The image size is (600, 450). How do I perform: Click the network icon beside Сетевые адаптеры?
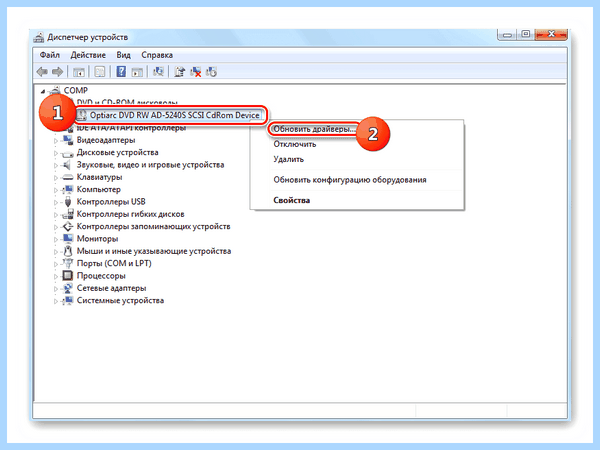(x=68, y=288)
